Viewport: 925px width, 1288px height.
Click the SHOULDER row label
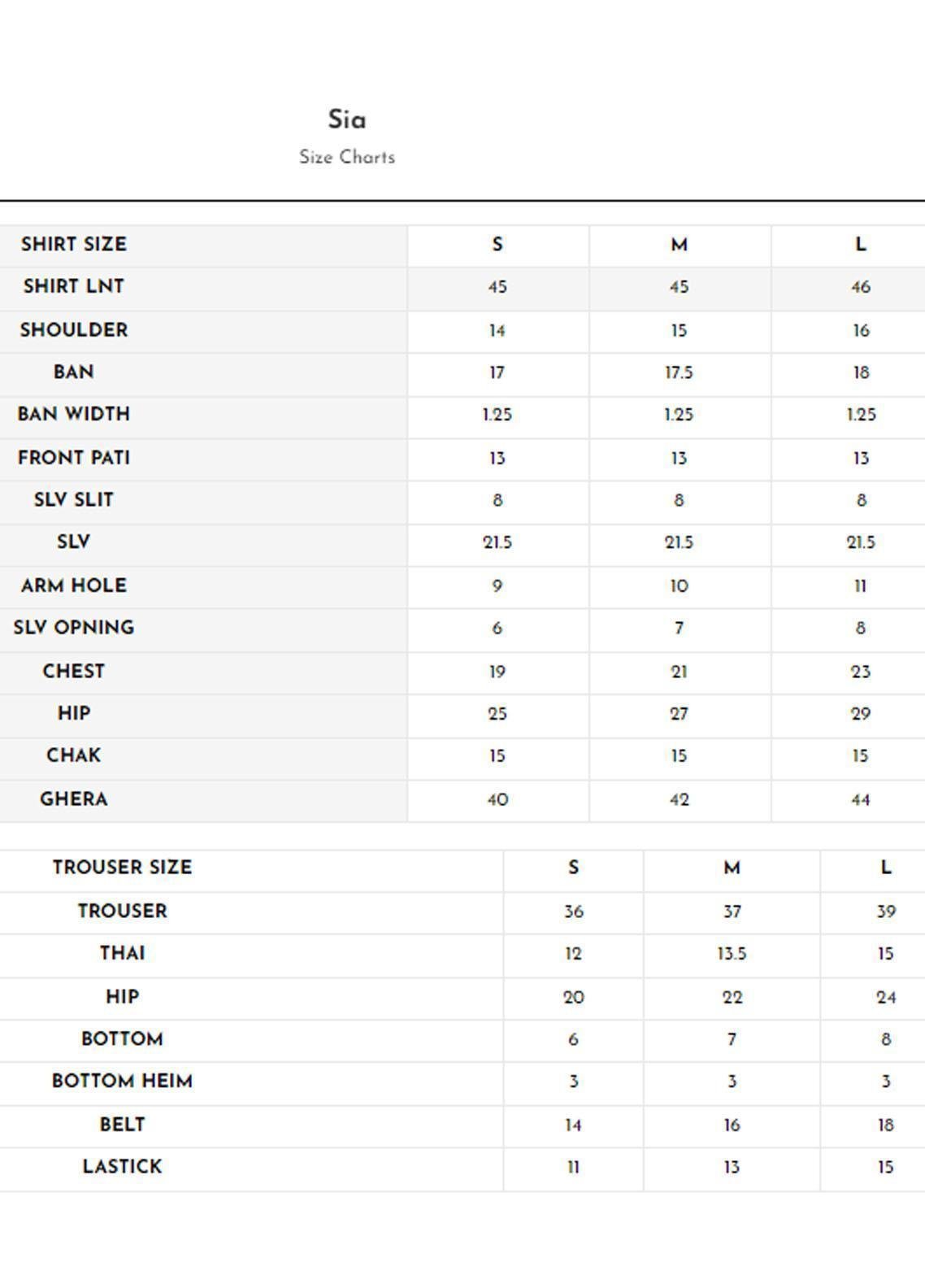(74, 329)
